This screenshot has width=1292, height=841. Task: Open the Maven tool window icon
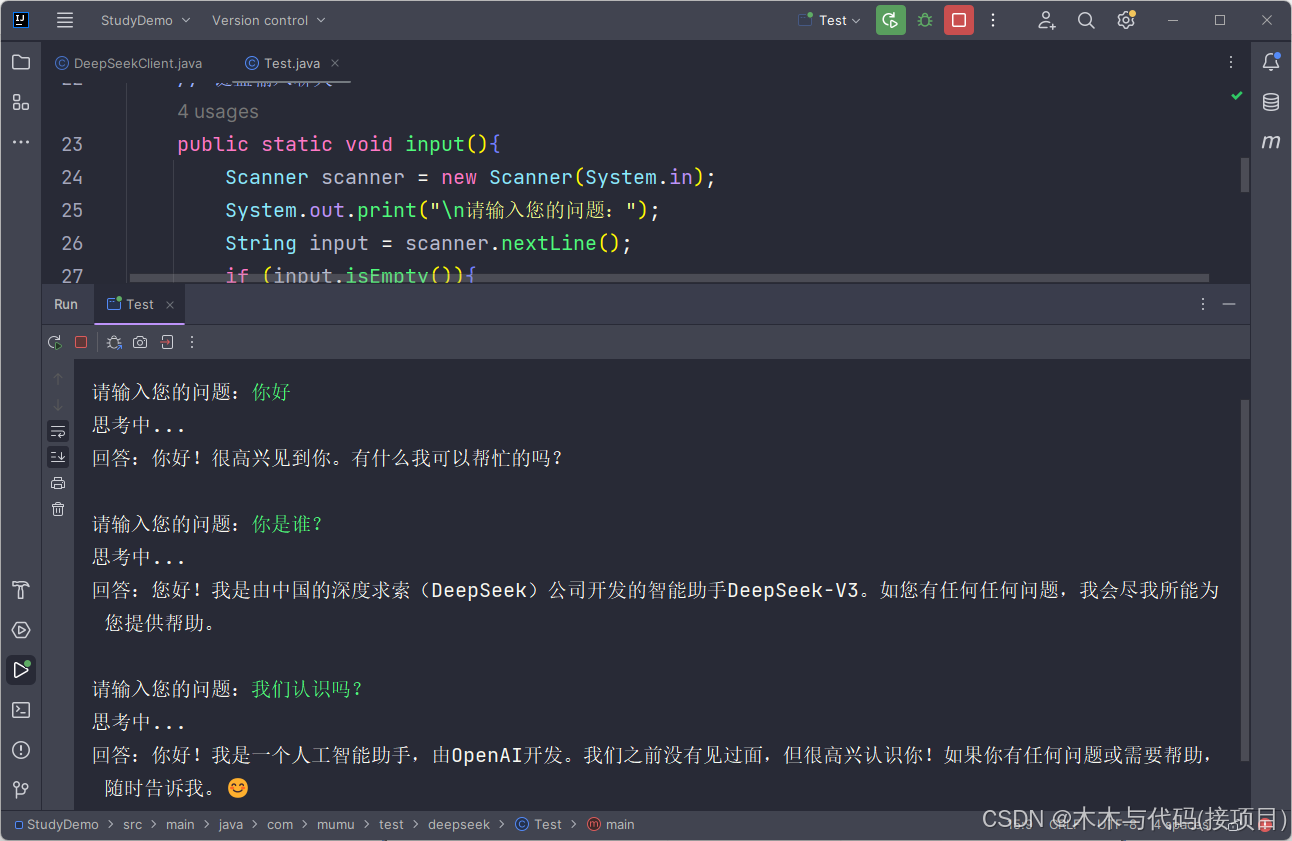point(1271,142)
